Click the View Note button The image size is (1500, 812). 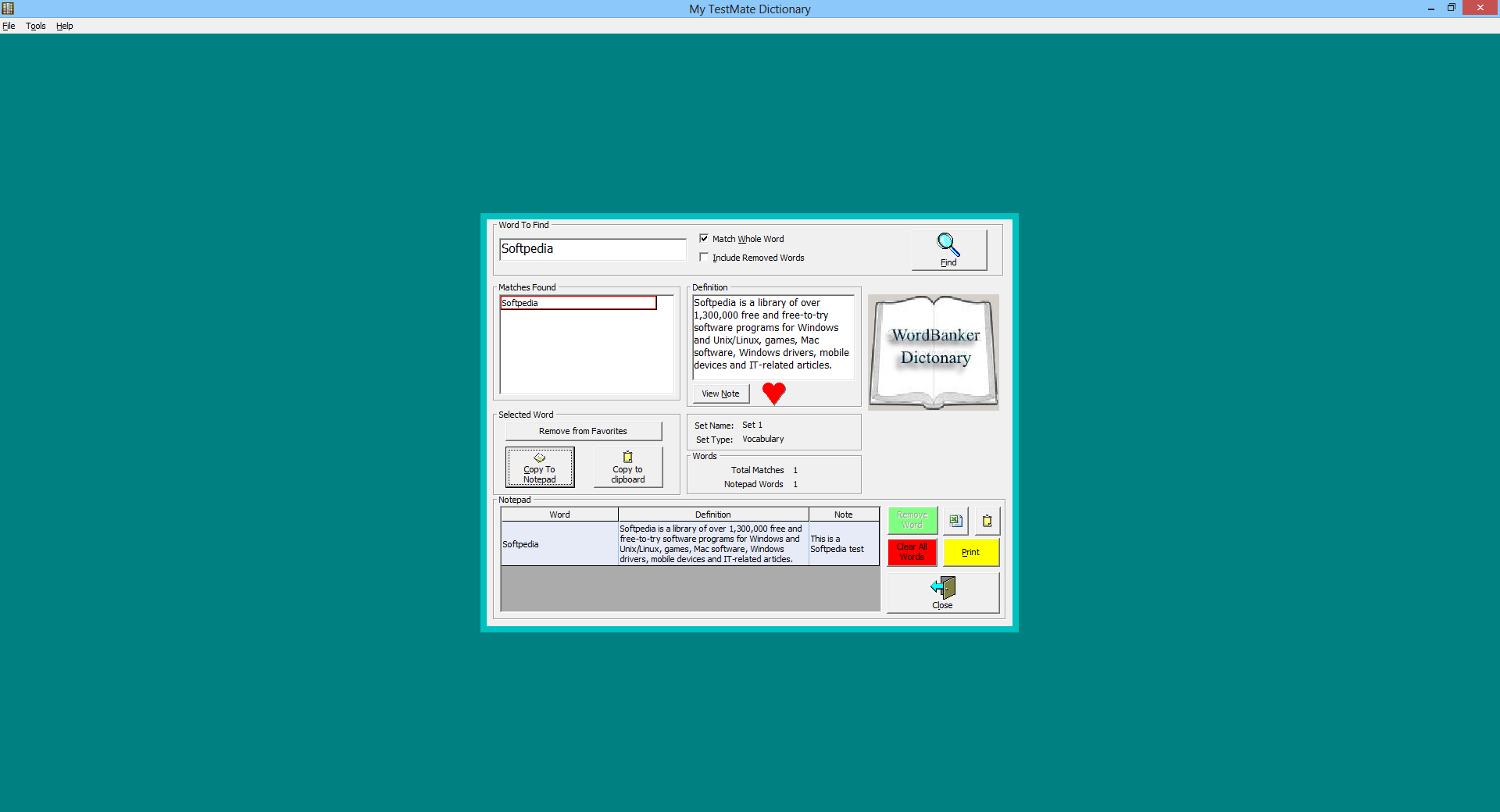coord(720,394)
